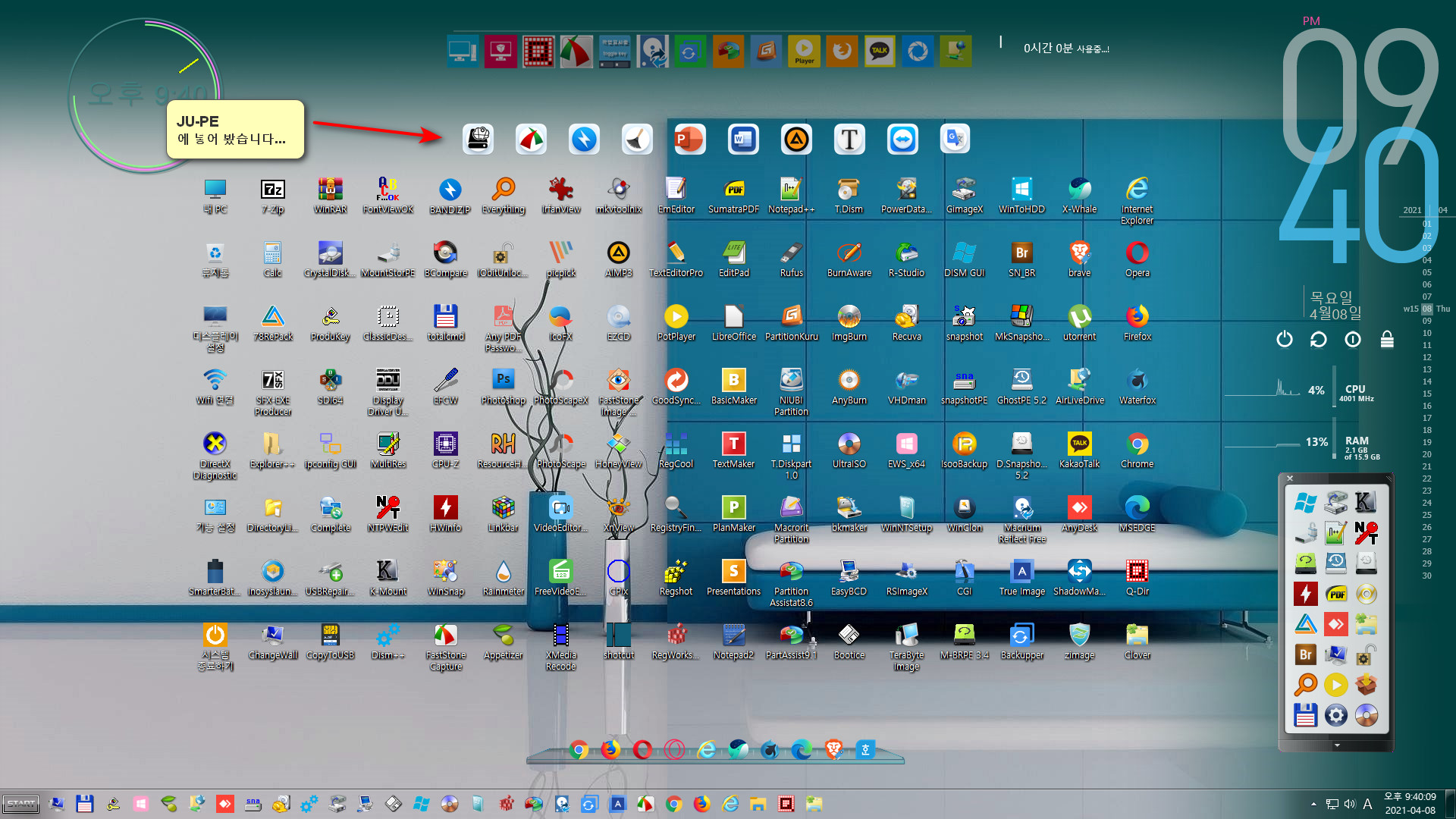Screen dimensions: 1456x819
Task: Launch PotPlayer desktop shortcut
Action: (x=676, y=323)
